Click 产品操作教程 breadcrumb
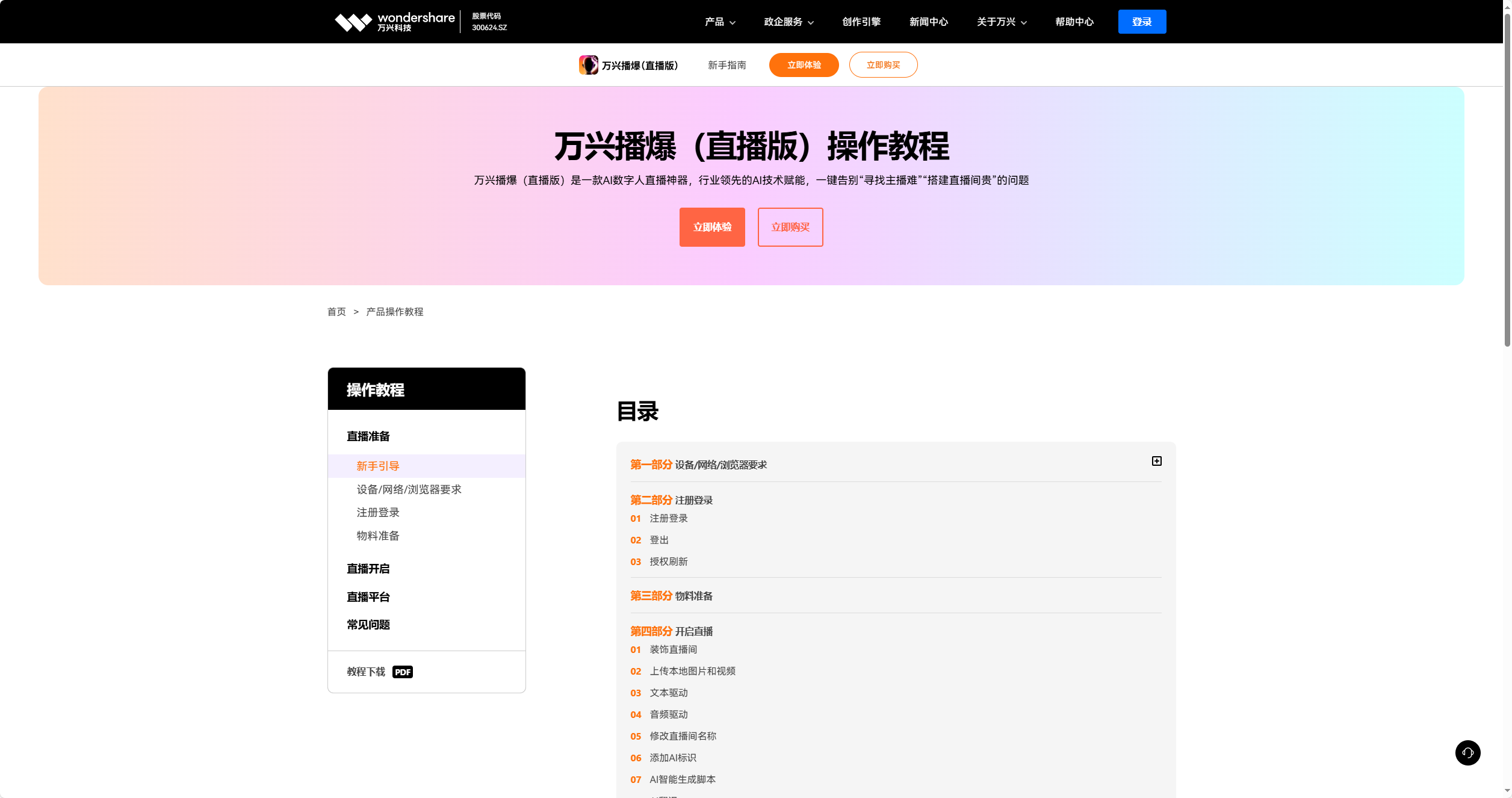Screen dimensions: 1512x798 pyautogui.click(x=395, y=312)
